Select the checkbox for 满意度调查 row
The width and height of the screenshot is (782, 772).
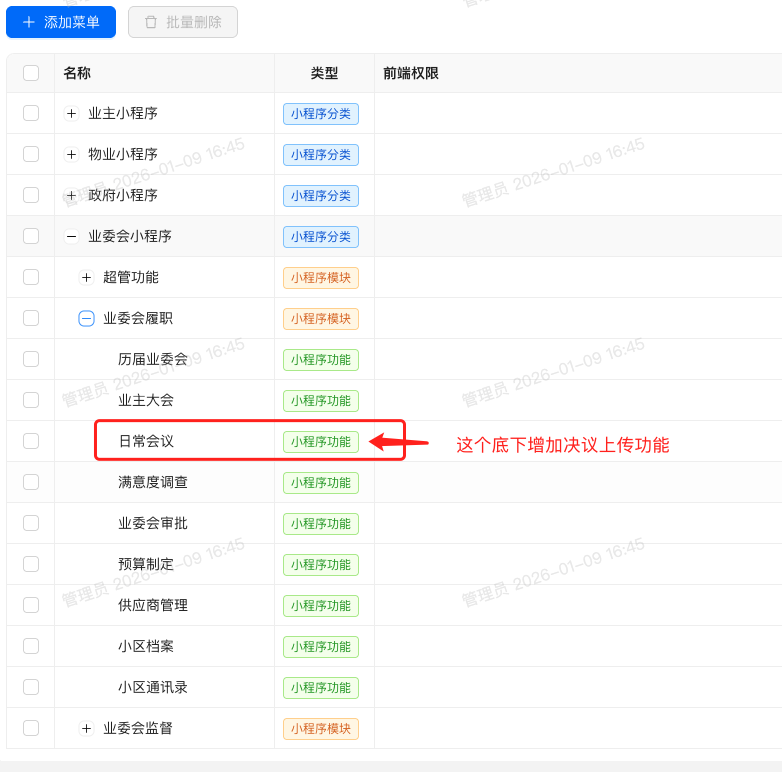31,482
